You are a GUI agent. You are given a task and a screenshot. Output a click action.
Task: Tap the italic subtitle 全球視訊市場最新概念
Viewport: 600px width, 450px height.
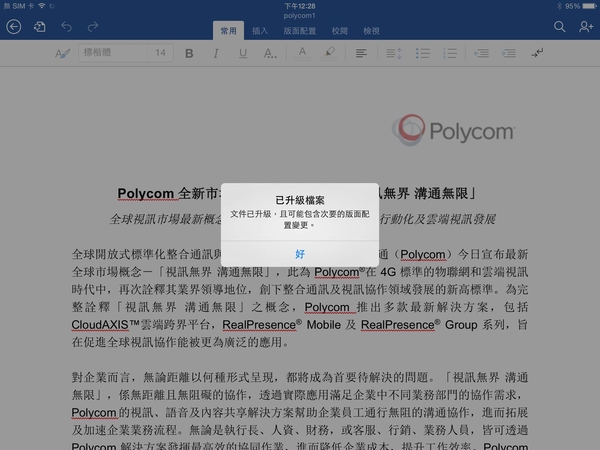(165, 219)
